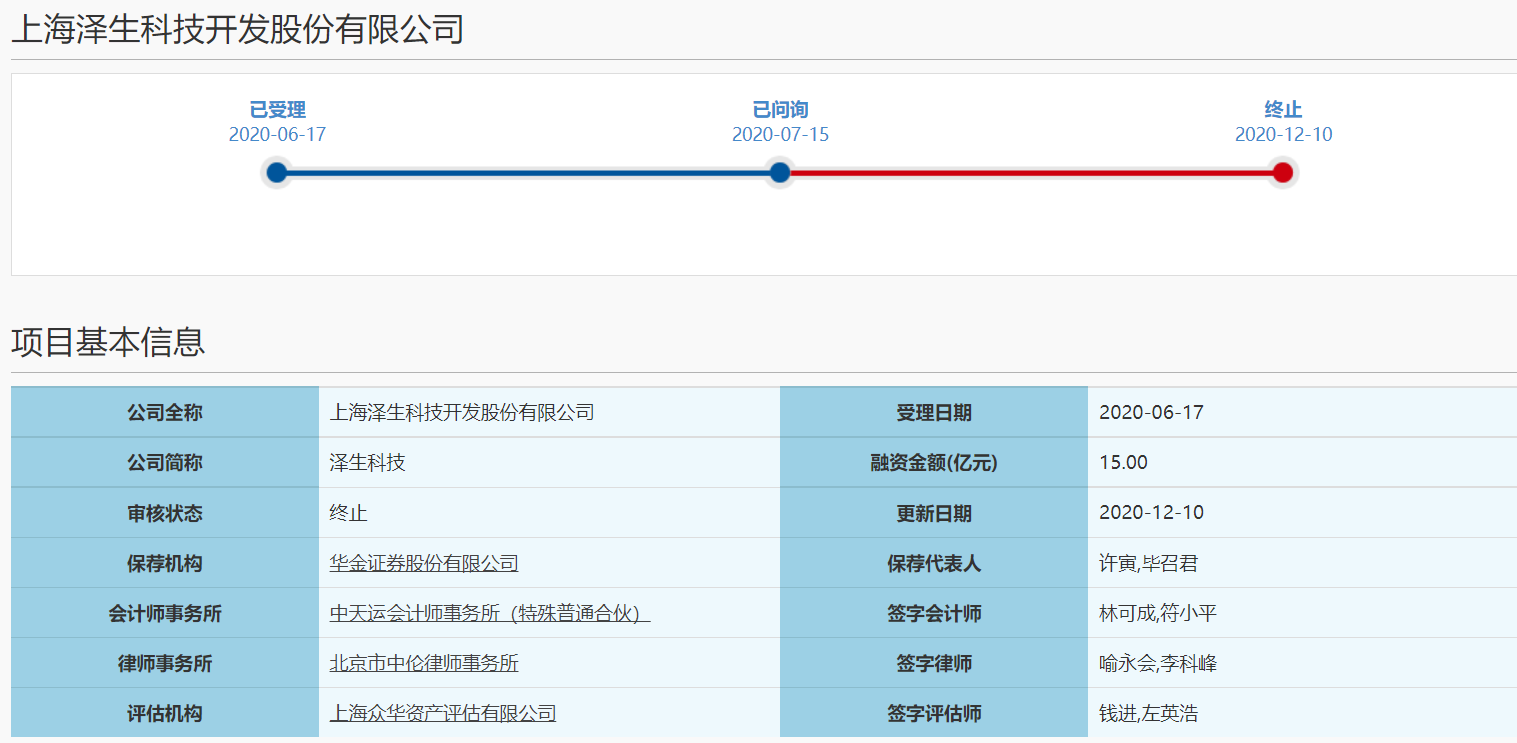Click the 律师事务所 header cell
Screen dimensions: 1517x743
pyautogui.click(x=165, y=663)
